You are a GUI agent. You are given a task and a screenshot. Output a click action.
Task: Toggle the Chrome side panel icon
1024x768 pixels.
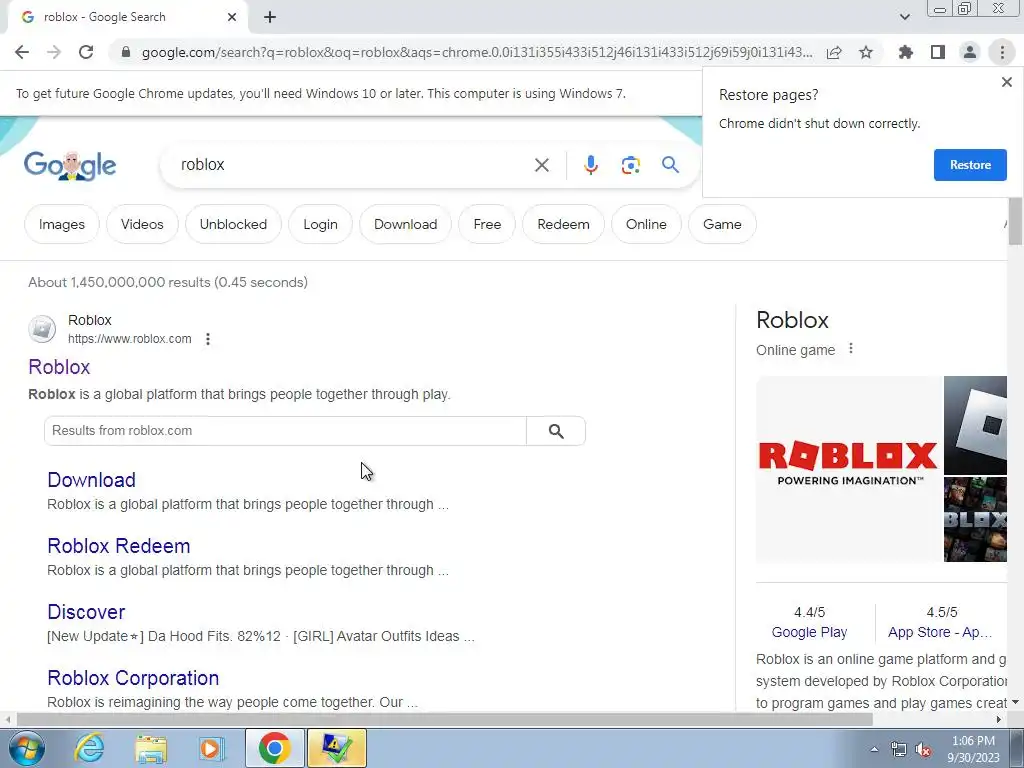click(x=938, y=52)
